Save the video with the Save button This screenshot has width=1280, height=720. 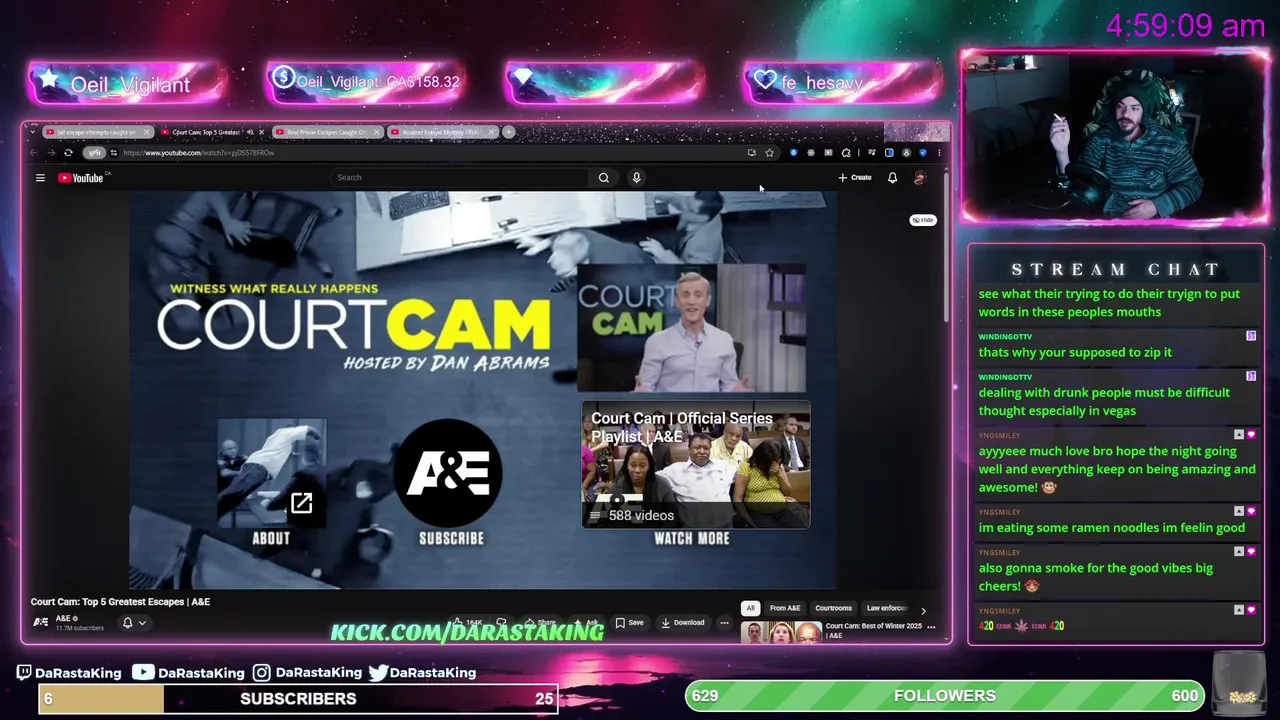pos(629,623)
